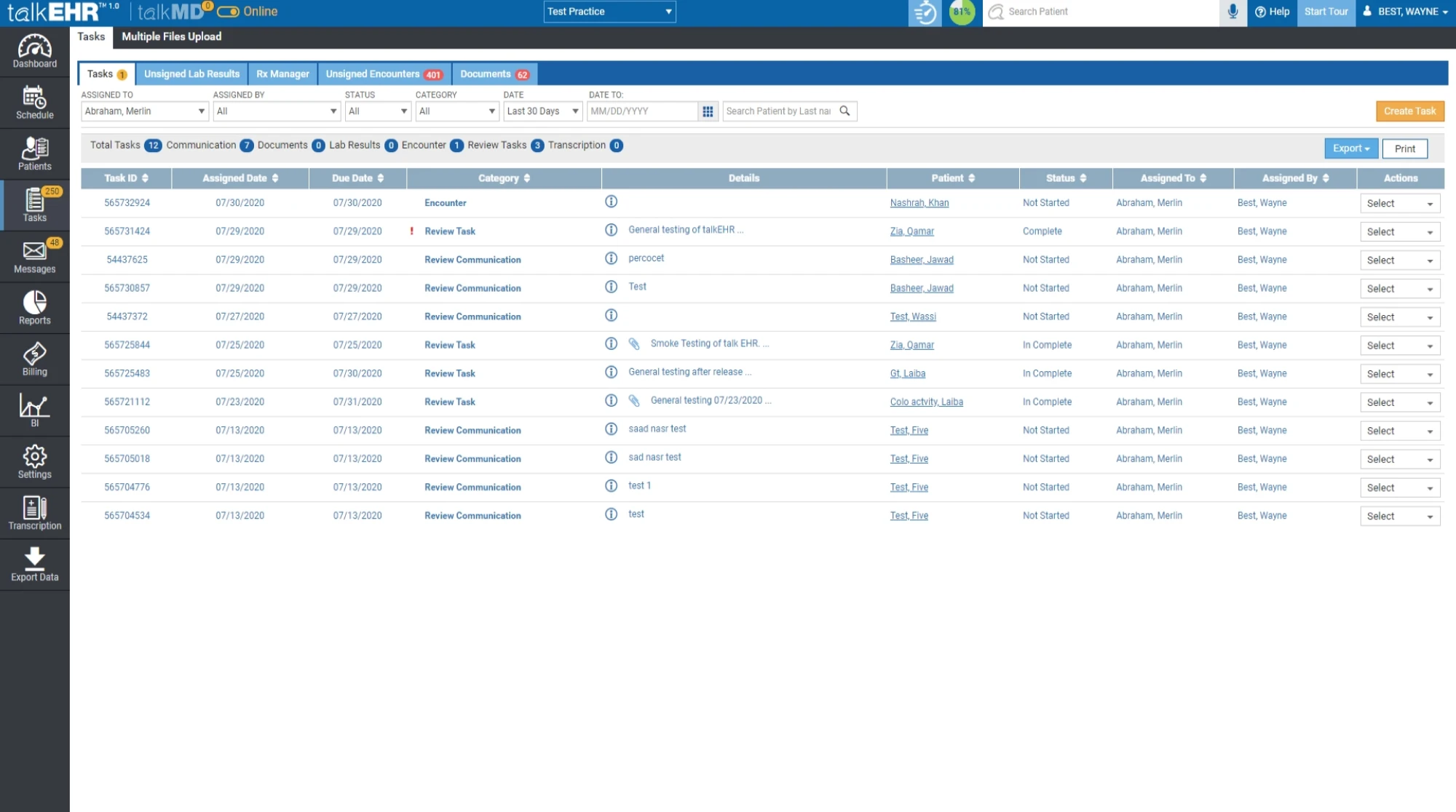
Task: Expand the Assigned To dropdown with Abraham, Merlin
Action: coord(144,111)
